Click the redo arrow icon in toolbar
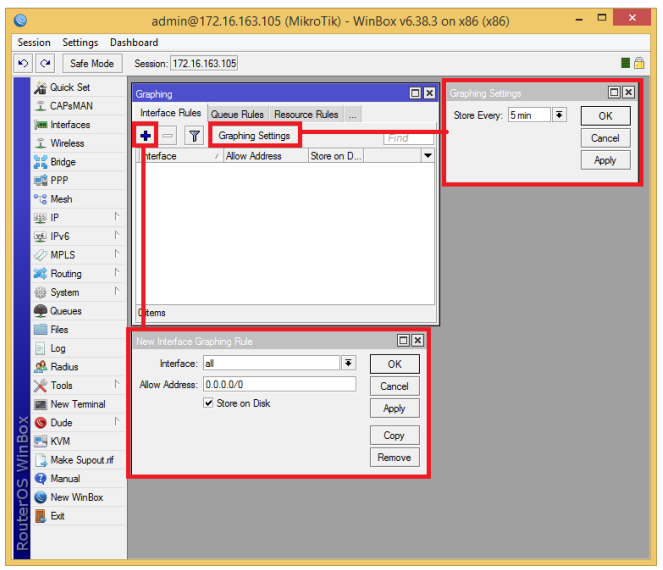 pos(45,63)
